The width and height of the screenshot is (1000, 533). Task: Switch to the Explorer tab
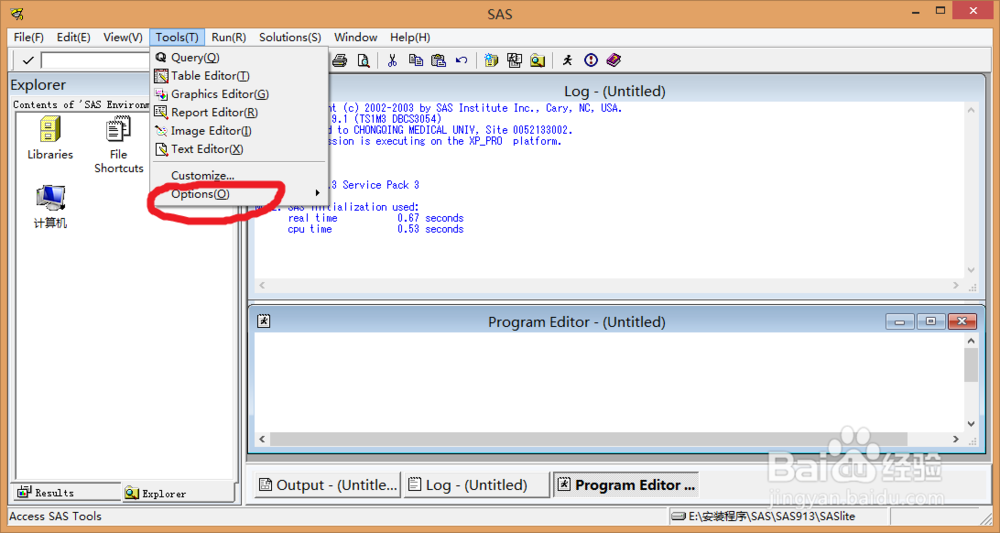click(179, 493)
